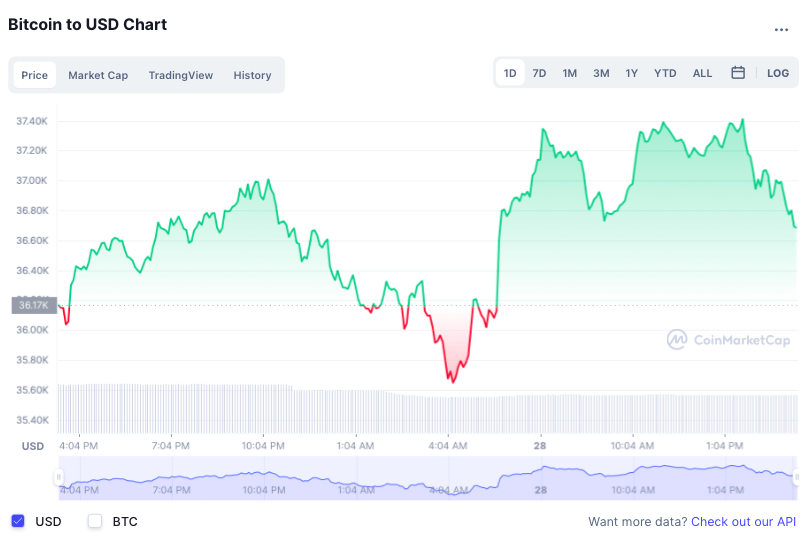Check the USD currency checkbox

point(18,521)
